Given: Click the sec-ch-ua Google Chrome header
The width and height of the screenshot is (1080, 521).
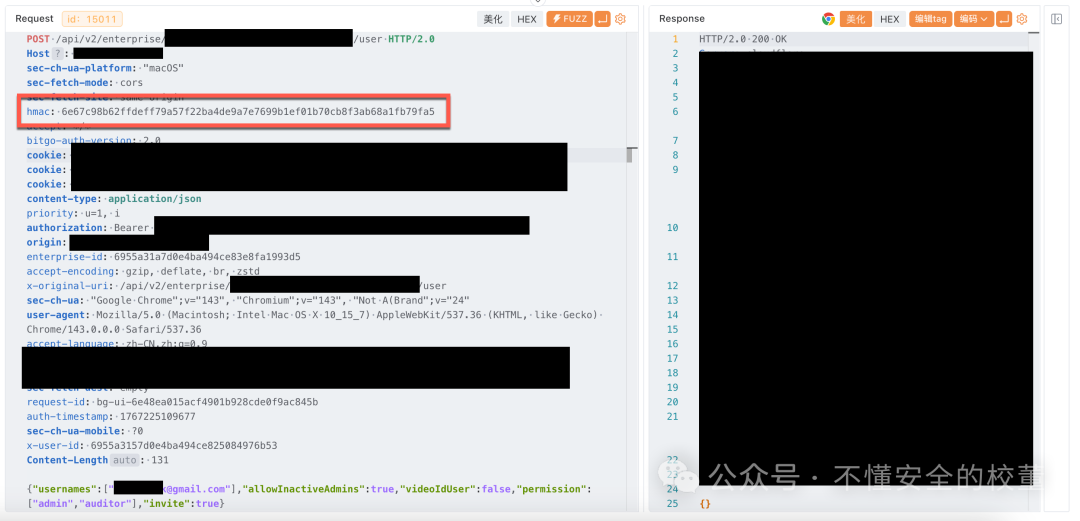Looking at the screenshot, I should [248, 300].
